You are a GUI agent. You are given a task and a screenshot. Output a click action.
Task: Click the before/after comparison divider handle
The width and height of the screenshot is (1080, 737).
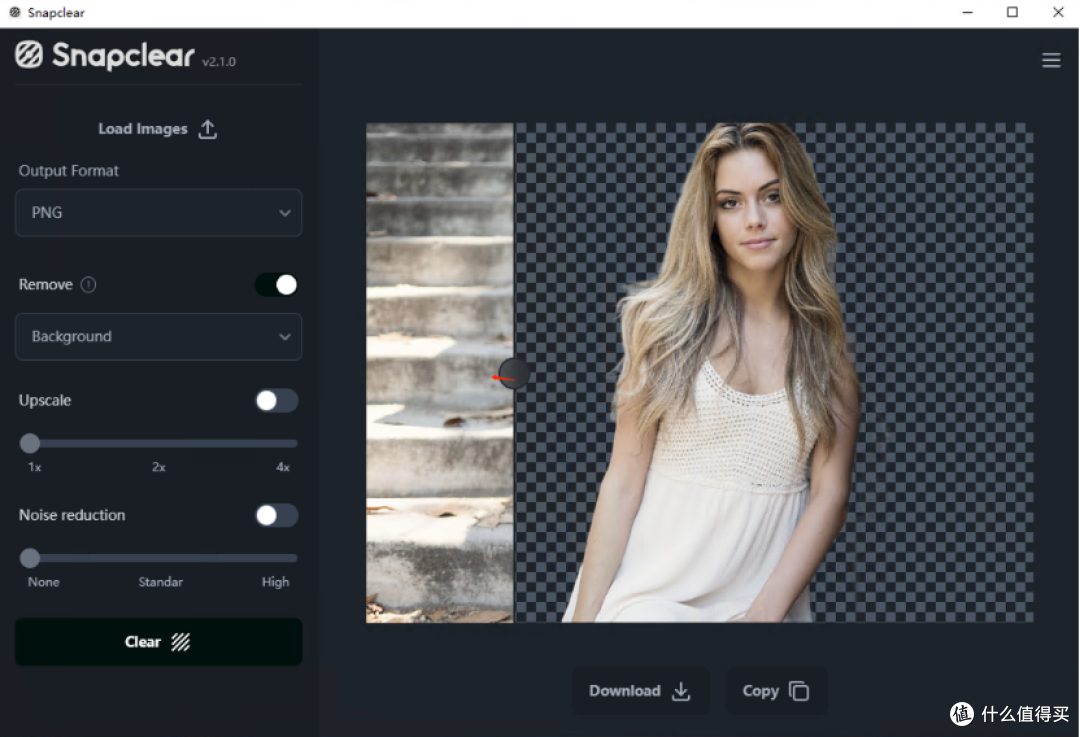pyautogui.click(x=513, y=373)
